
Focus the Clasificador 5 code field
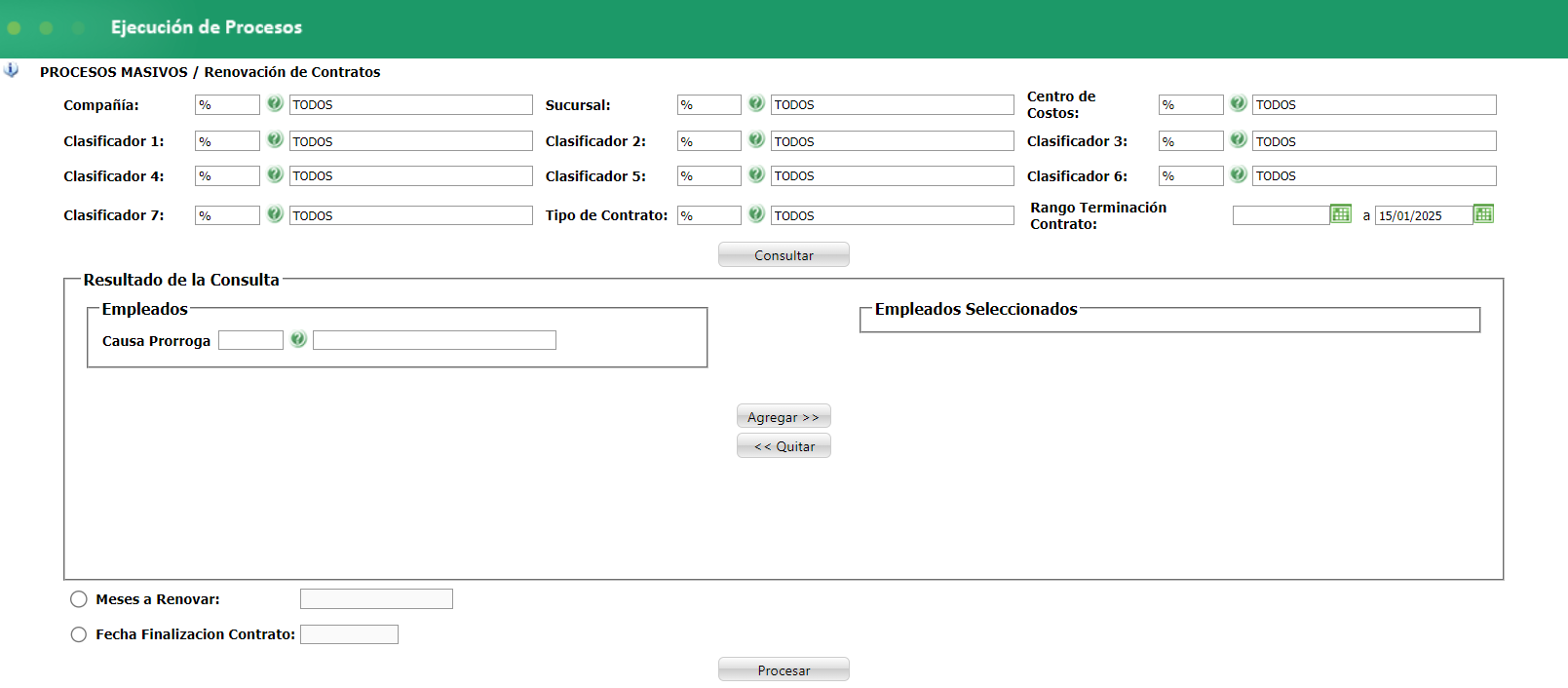[709, 175]
